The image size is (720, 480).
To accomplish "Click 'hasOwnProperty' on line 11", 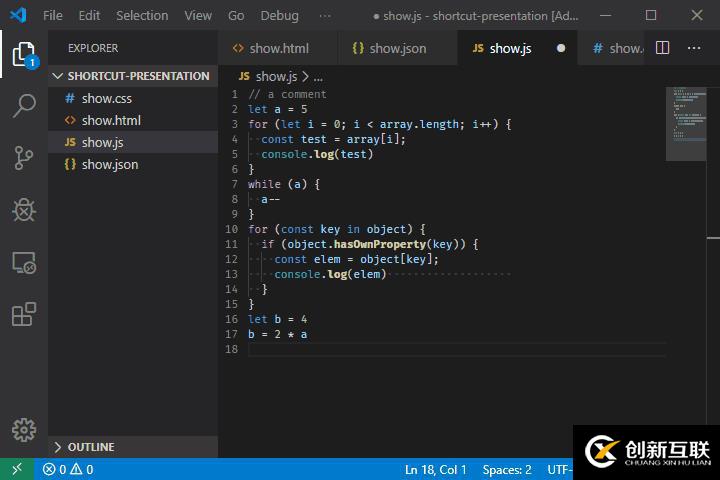I will click(380, 244).
